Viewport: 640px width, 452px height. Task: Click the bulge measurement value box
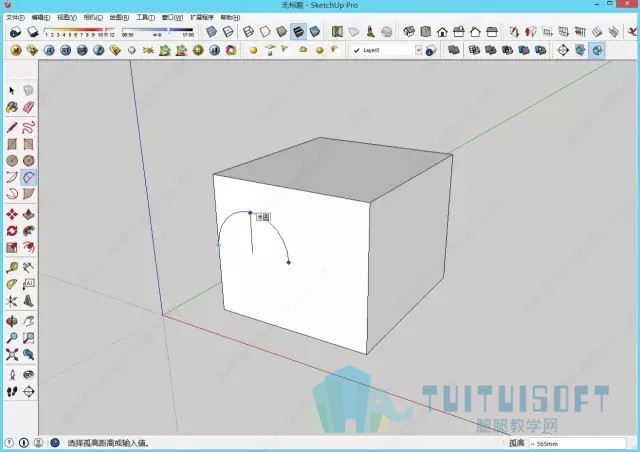pyautogui.click(x=577, y=443)
